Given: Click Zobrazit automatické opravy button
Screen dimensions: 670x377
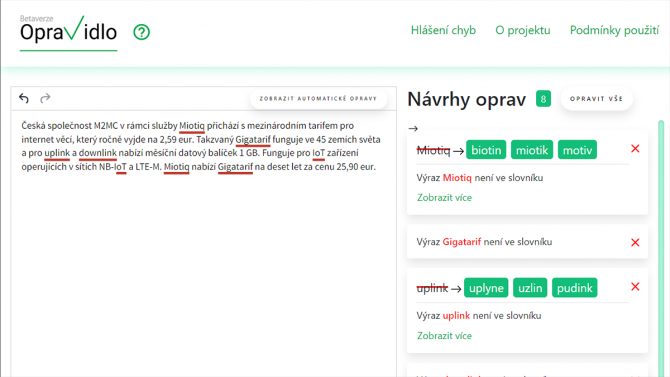Looking at the screenshot, I should (x=318, y=99).
